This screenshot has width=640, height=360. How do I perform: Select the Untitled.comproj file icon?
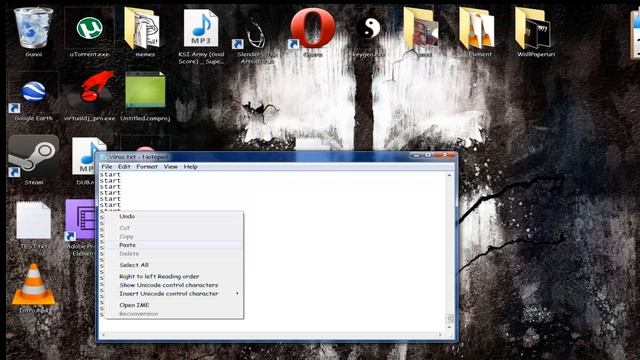pyautogui.click(x=145, y=90)
